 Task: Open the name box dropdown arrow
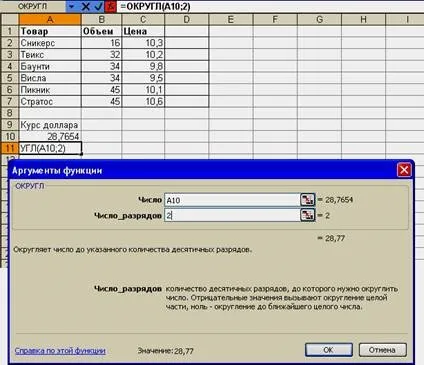pos(71,6)
